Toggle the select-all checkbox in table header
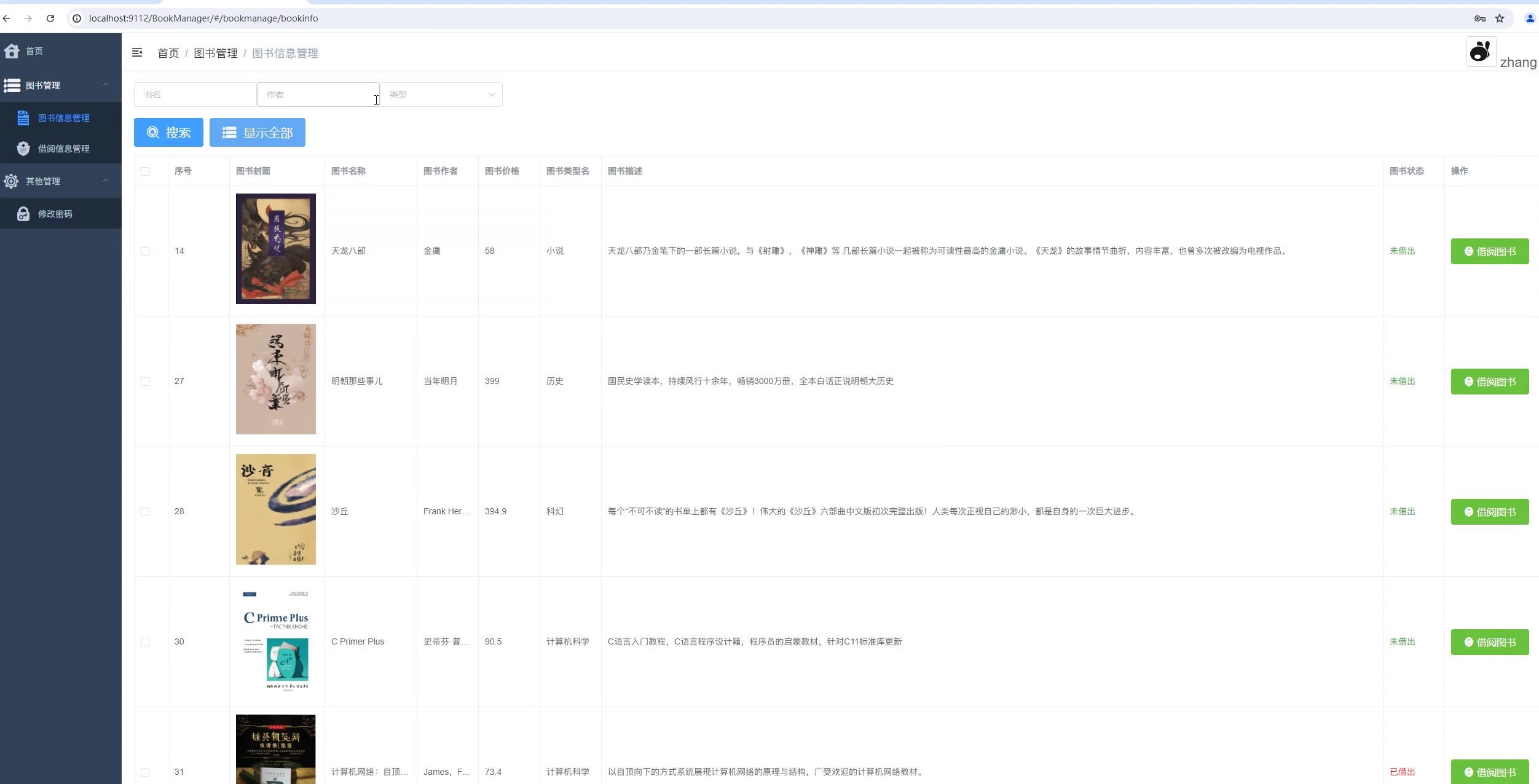This screenshot has width=1539, height=784. [145, 171]
